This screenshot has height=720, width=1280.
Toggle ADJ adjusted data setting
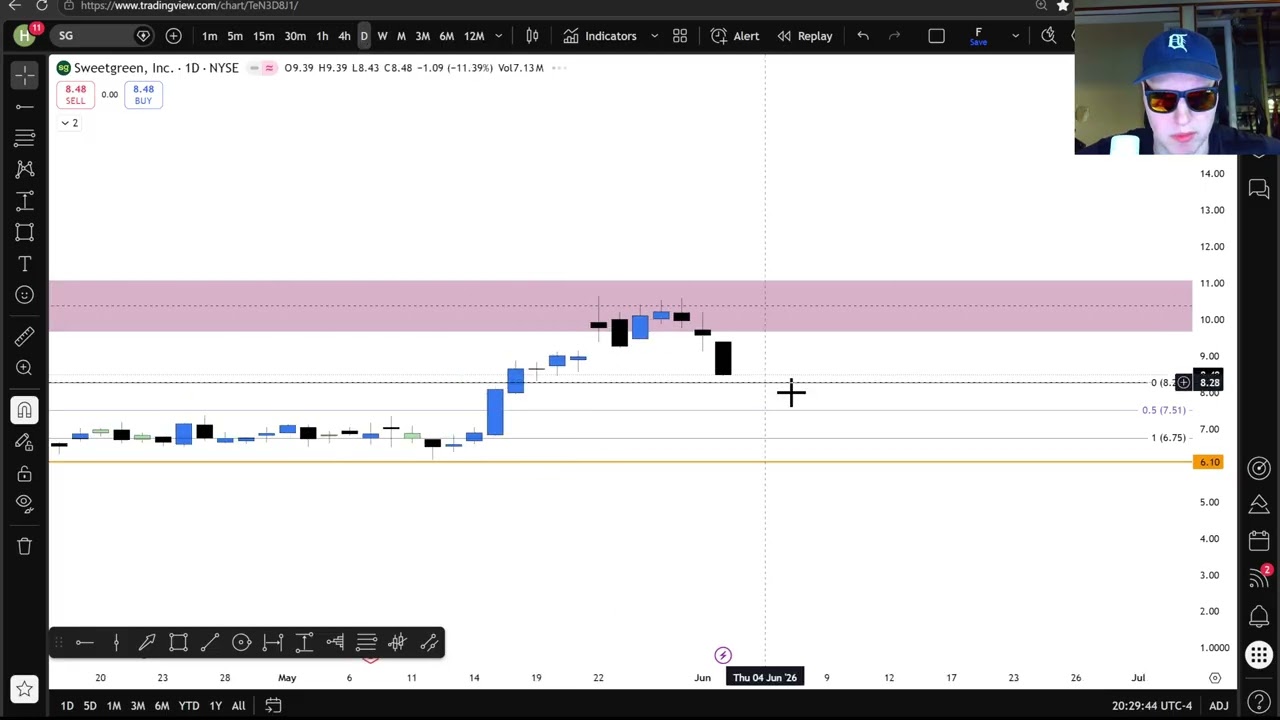pos(1218,706)
